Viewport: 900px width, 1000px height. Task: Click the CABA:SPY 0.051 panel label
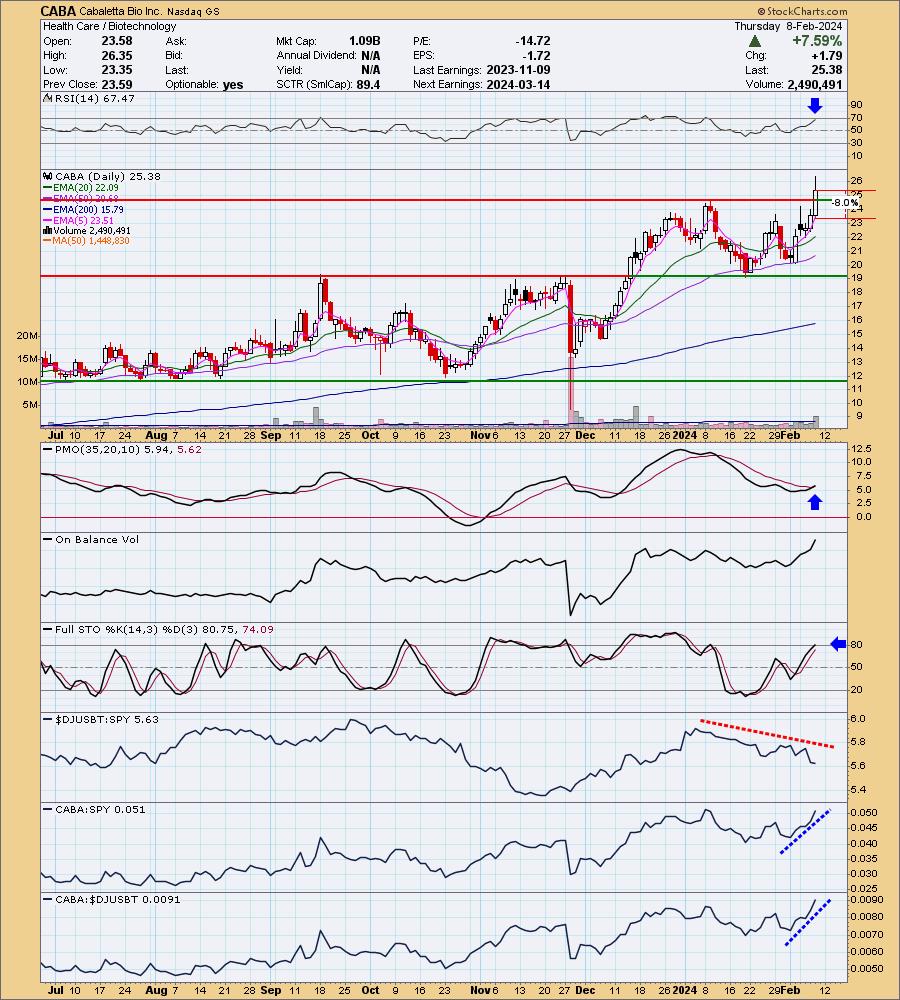[x=100, y=809]
